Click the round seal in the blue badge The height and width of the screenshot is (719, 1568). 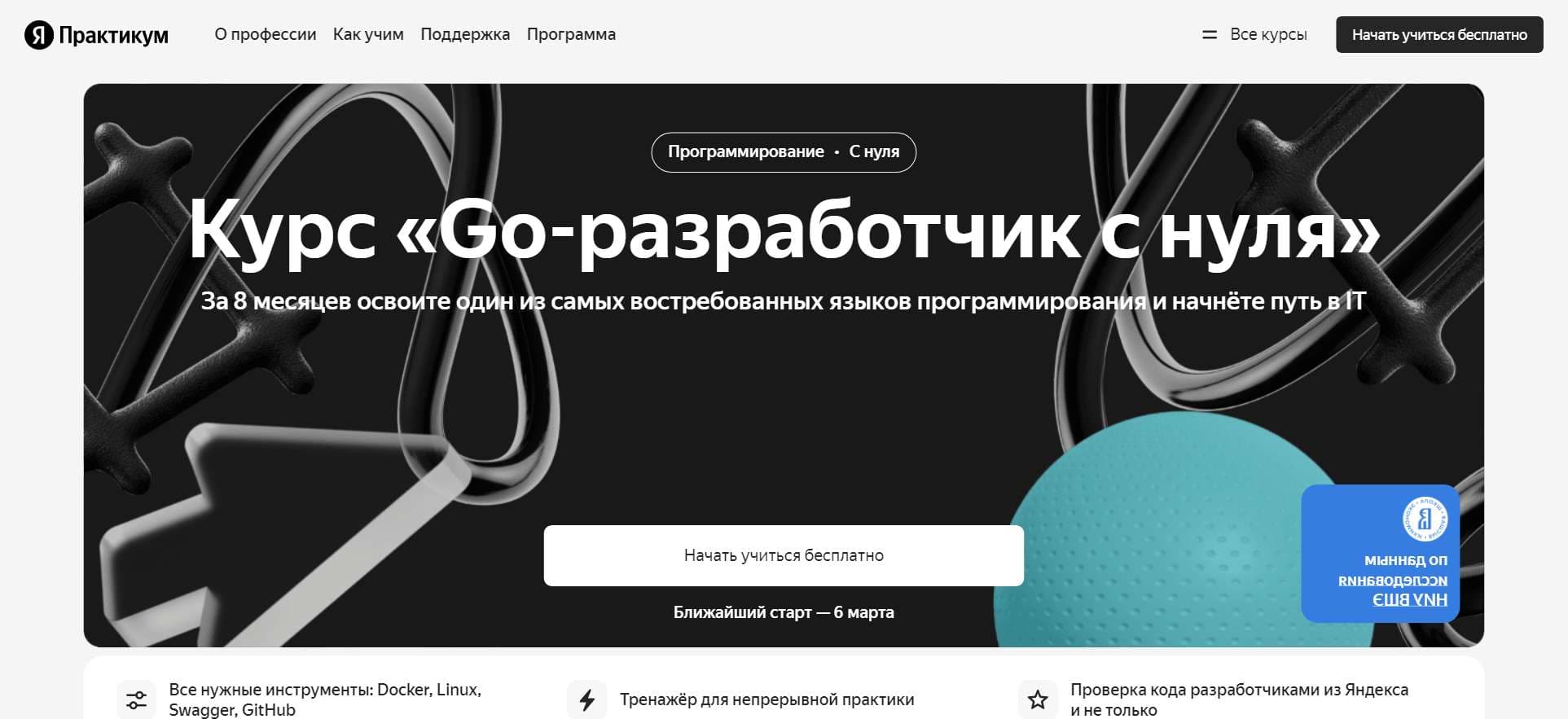[1425, 519]
